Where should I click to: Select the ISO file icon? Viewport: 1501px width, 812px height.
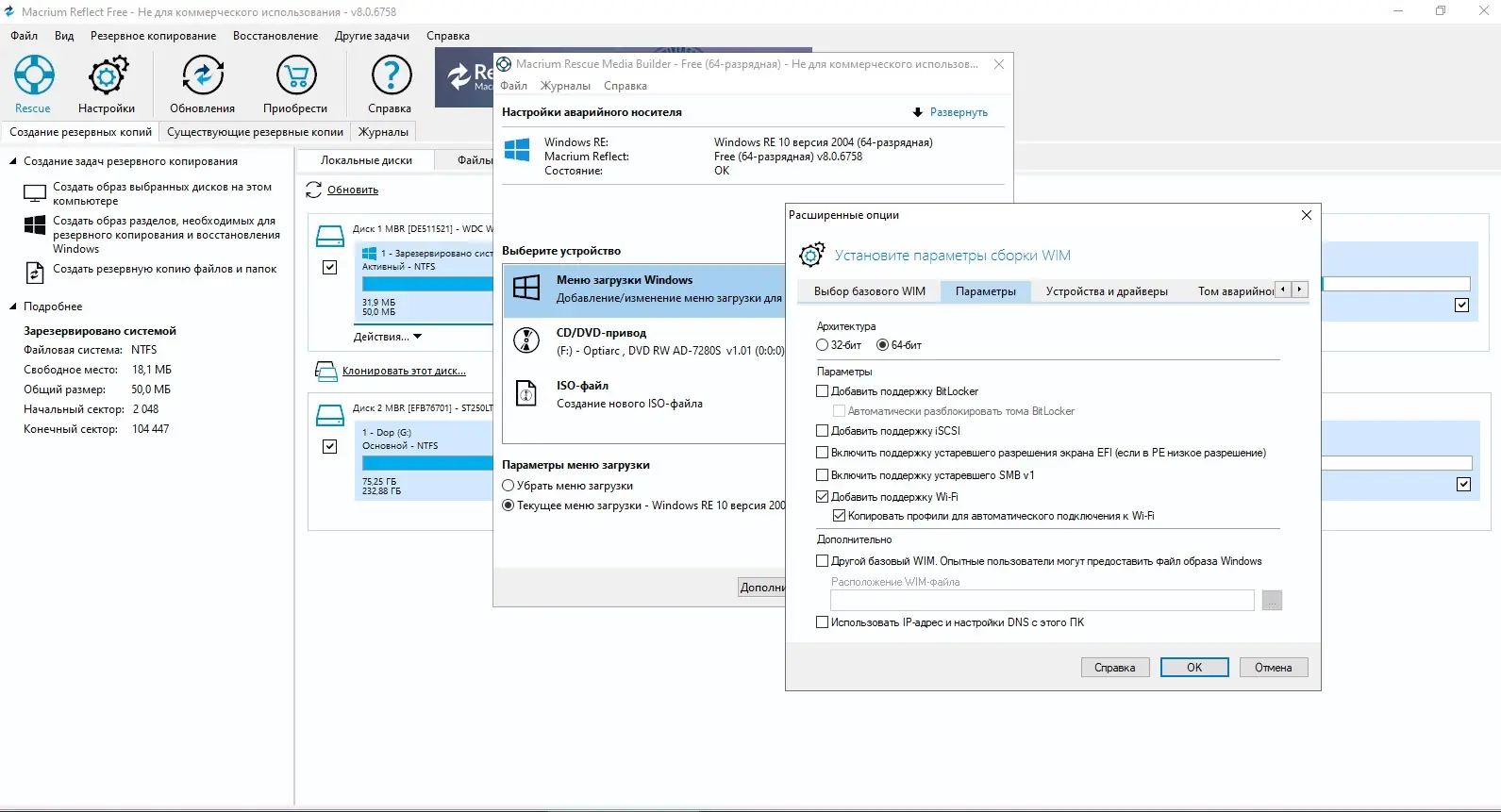point(526,392)
